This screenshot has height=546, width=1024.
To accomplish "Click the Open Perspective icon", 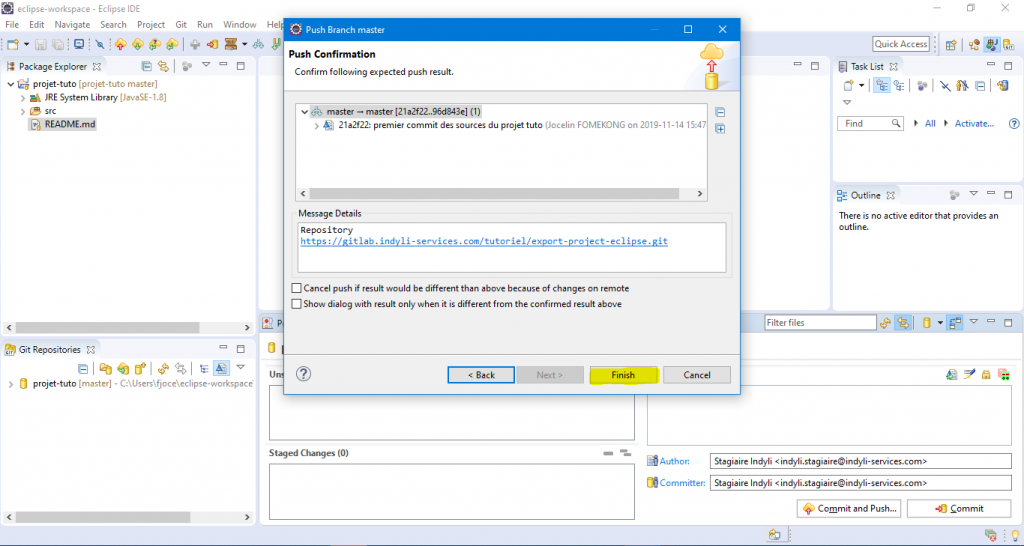I will (x=951, y=44).
